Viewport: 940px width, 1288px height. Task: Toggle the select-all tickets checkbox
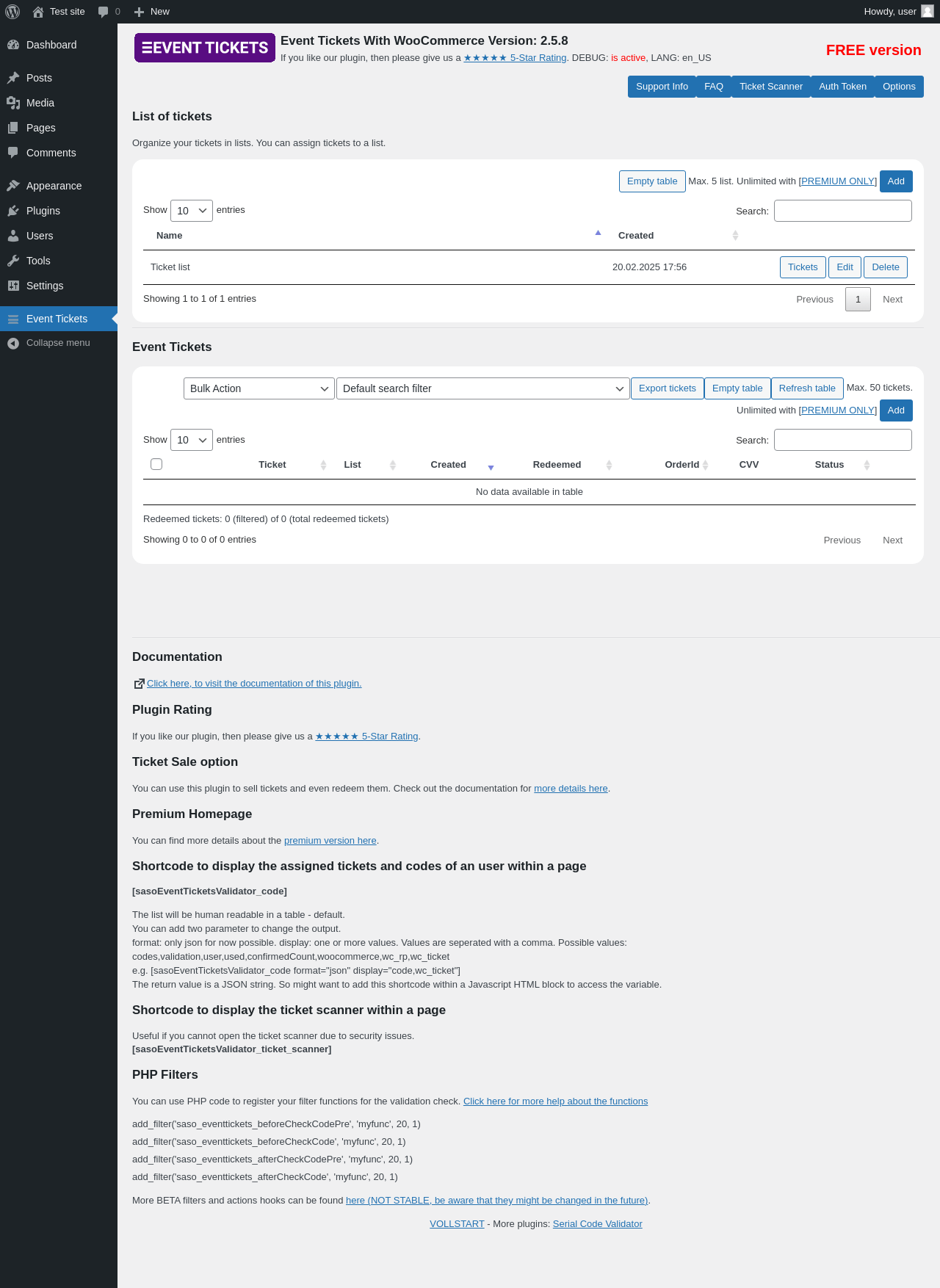pyautogui.click(x=156, y=464)
